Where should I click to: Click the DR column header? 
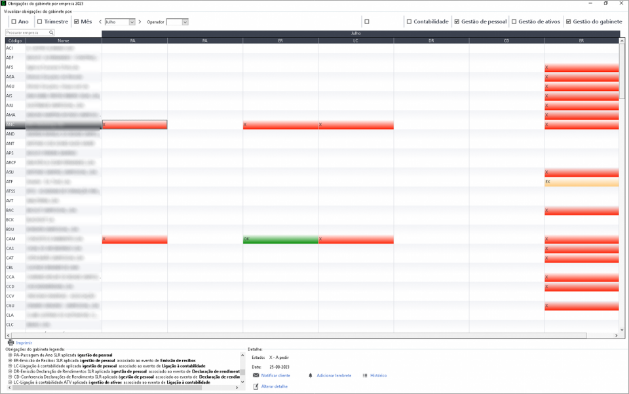coord(431,41)
